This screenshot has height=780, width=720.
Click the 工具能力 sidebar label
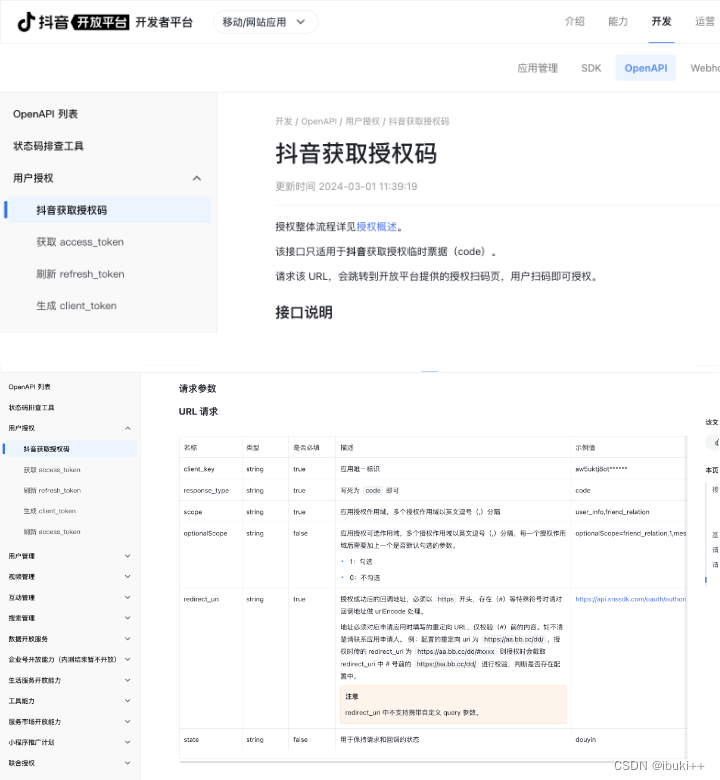(21, 701)
